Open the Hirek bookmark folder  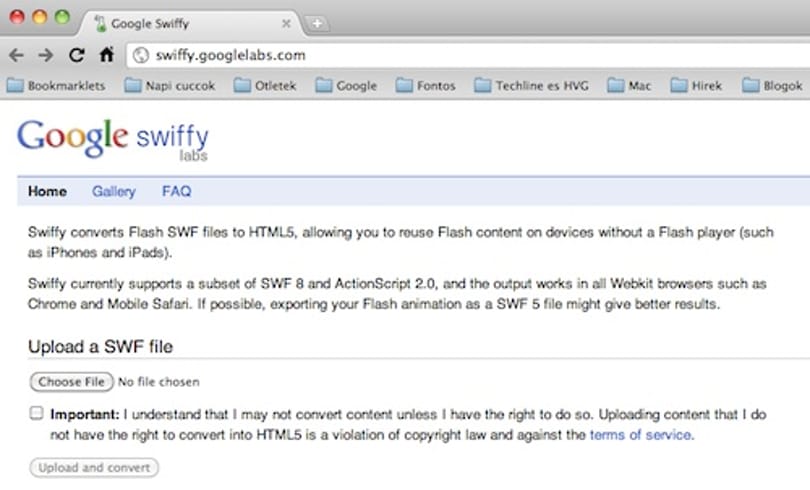696,86
